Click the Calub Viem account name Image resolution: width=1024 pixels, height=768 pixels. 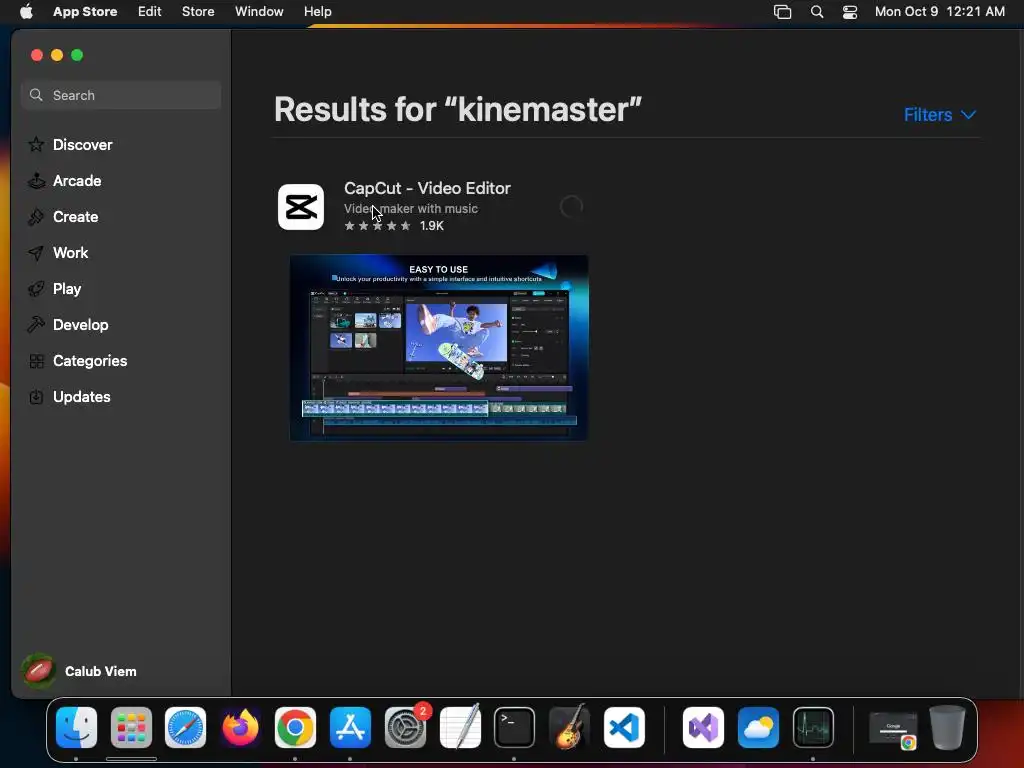(x=101, y=671)
